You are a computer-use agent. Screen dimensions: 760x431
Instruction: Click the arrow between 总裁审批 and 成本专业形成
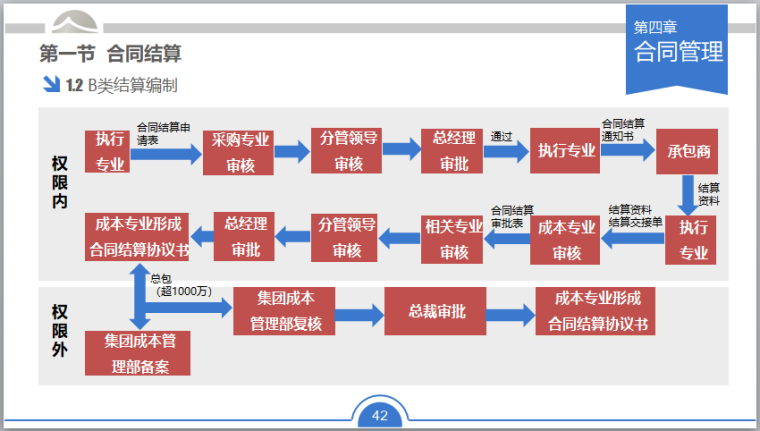(509, 312)
